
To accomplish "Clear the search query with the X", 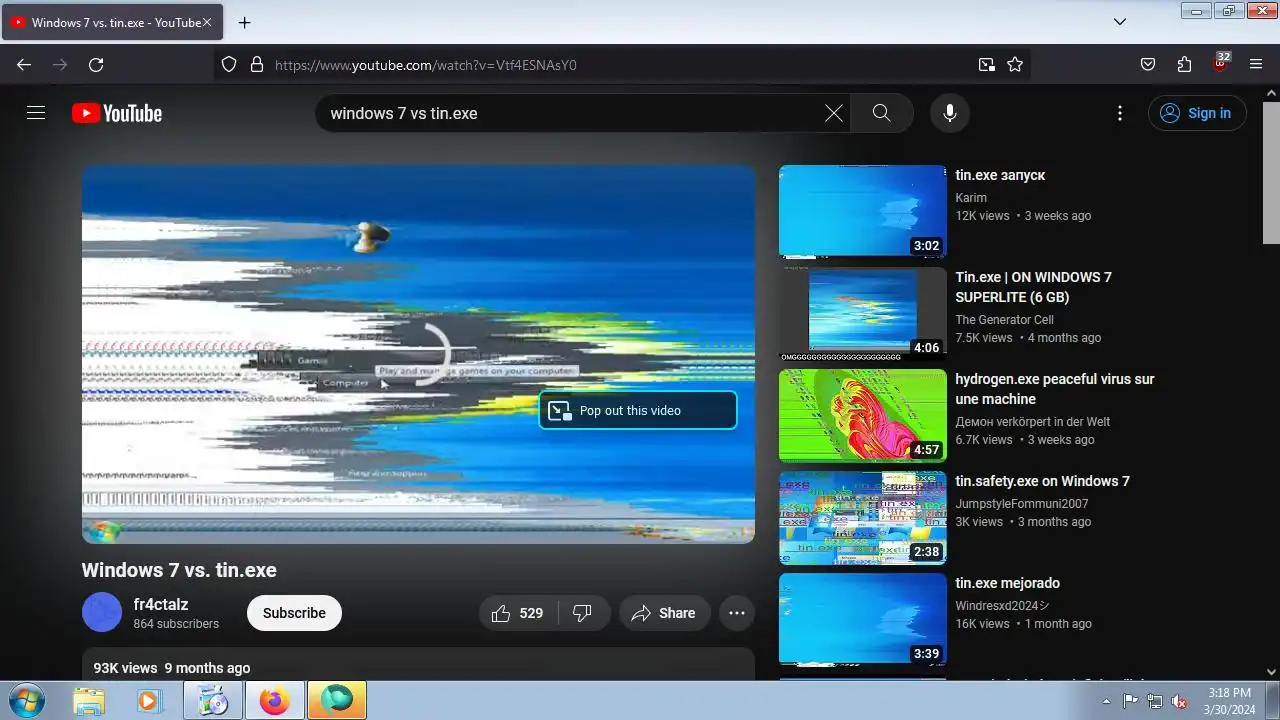I will pos(834,113).
